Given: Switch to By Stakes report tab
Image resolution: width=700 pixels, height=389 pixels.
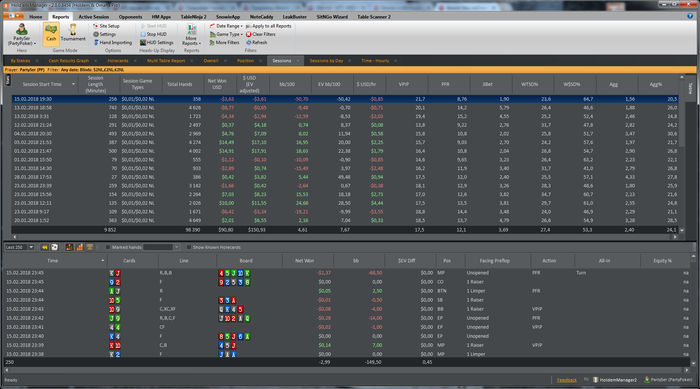Looking at the screenshot, I should tap(20, 61).
